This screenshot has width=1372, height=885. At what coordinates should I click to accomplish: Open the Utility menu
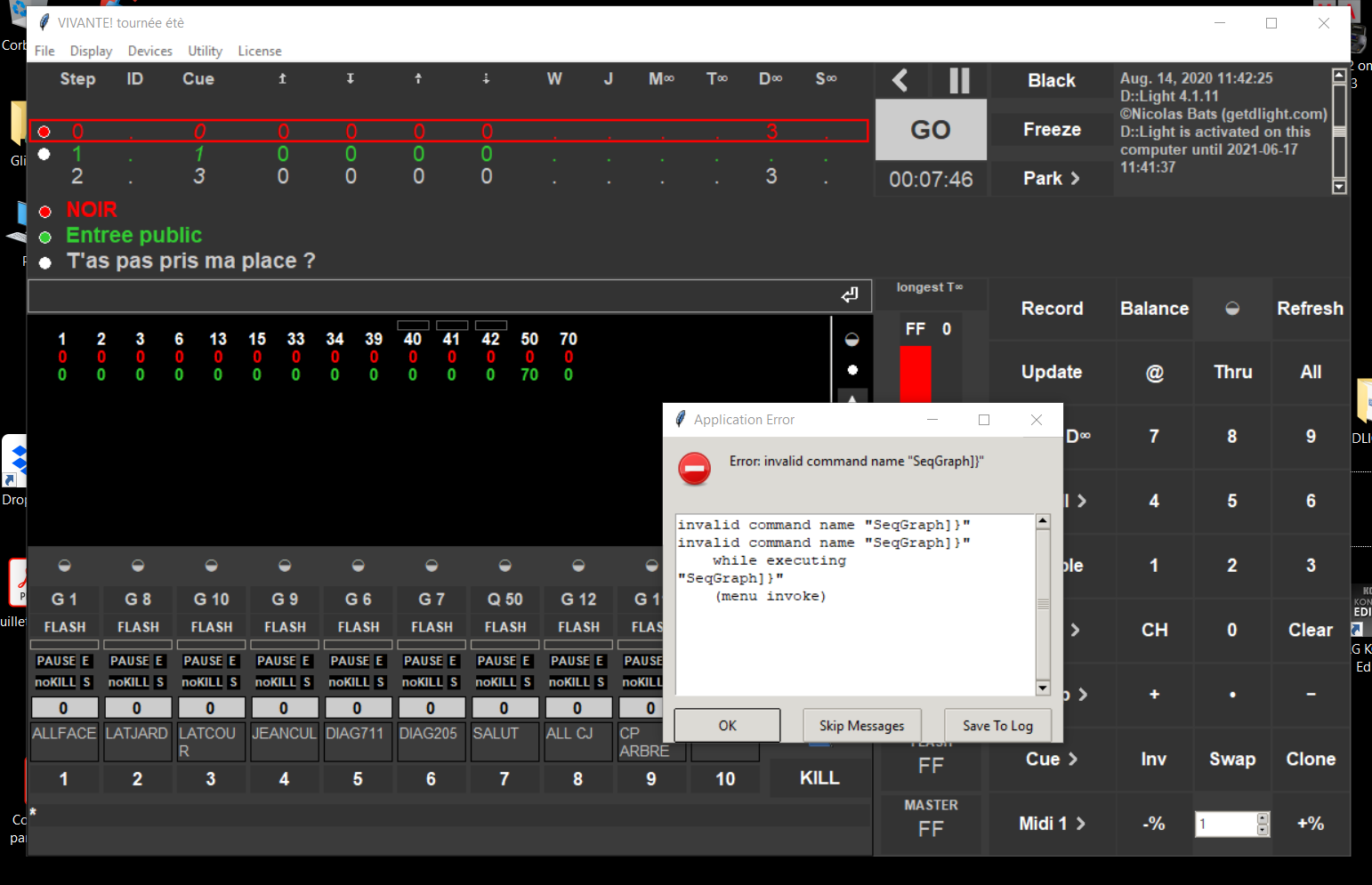pyautogui.click(x=205, y=52)
